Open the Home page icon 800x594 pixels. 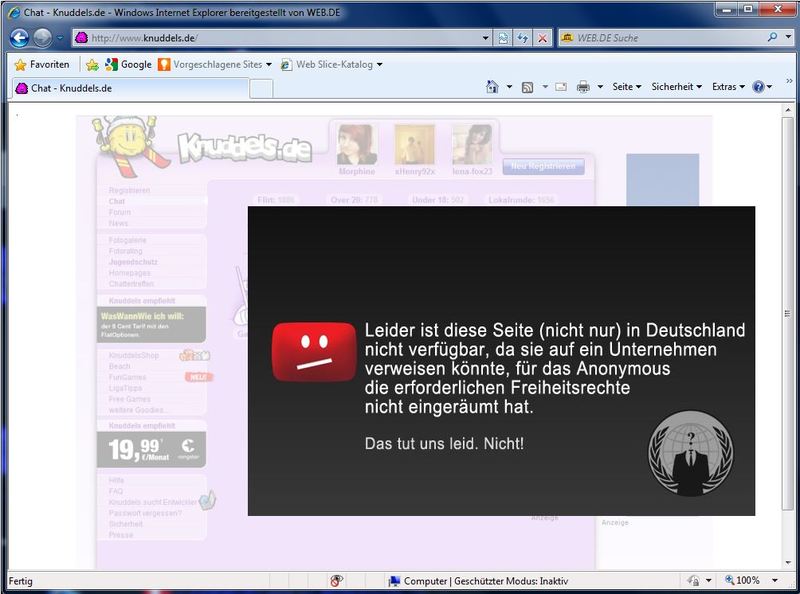(x=492, y=87)
